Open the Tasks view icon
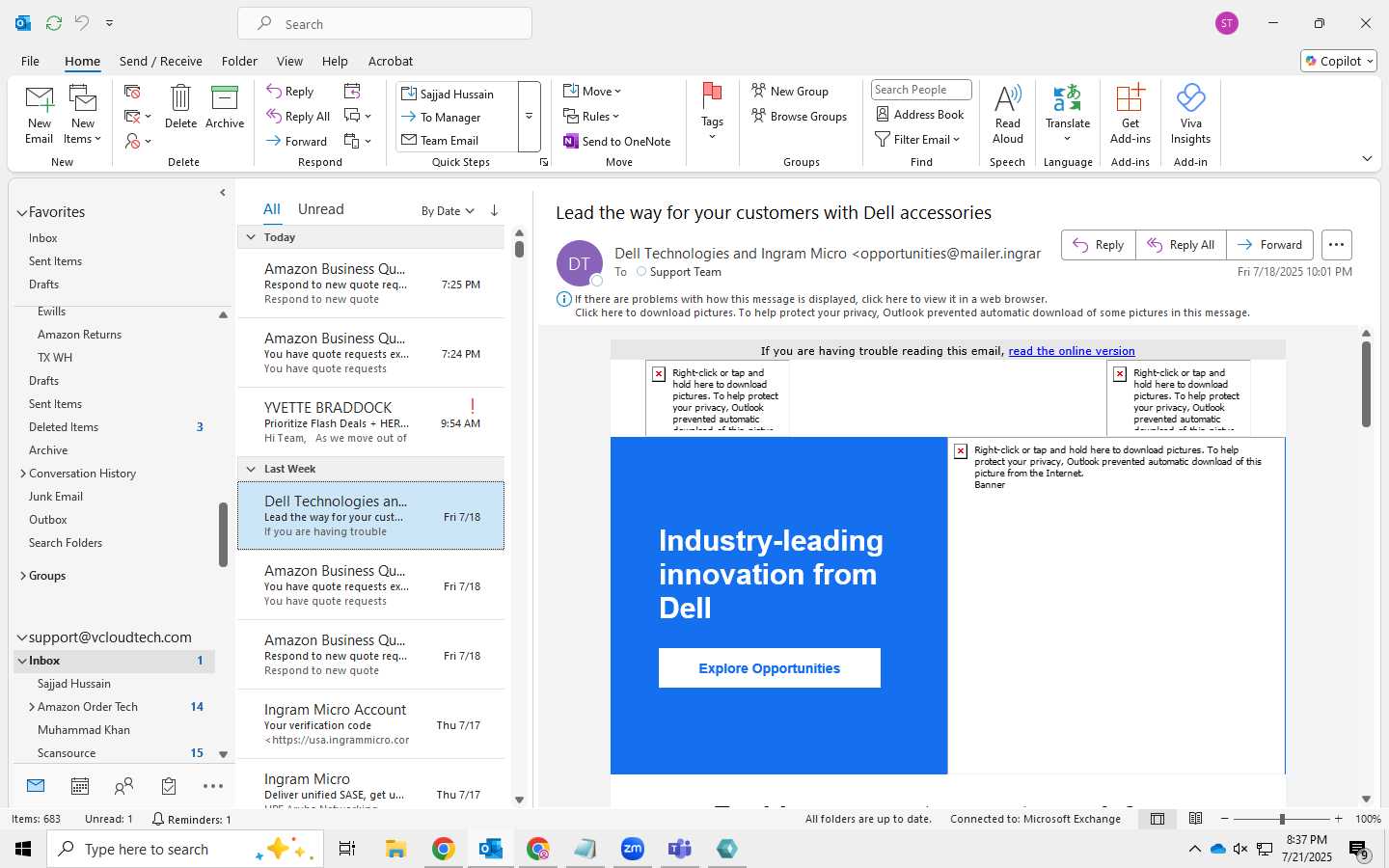The image size is (1389, 868). [169, 786]
